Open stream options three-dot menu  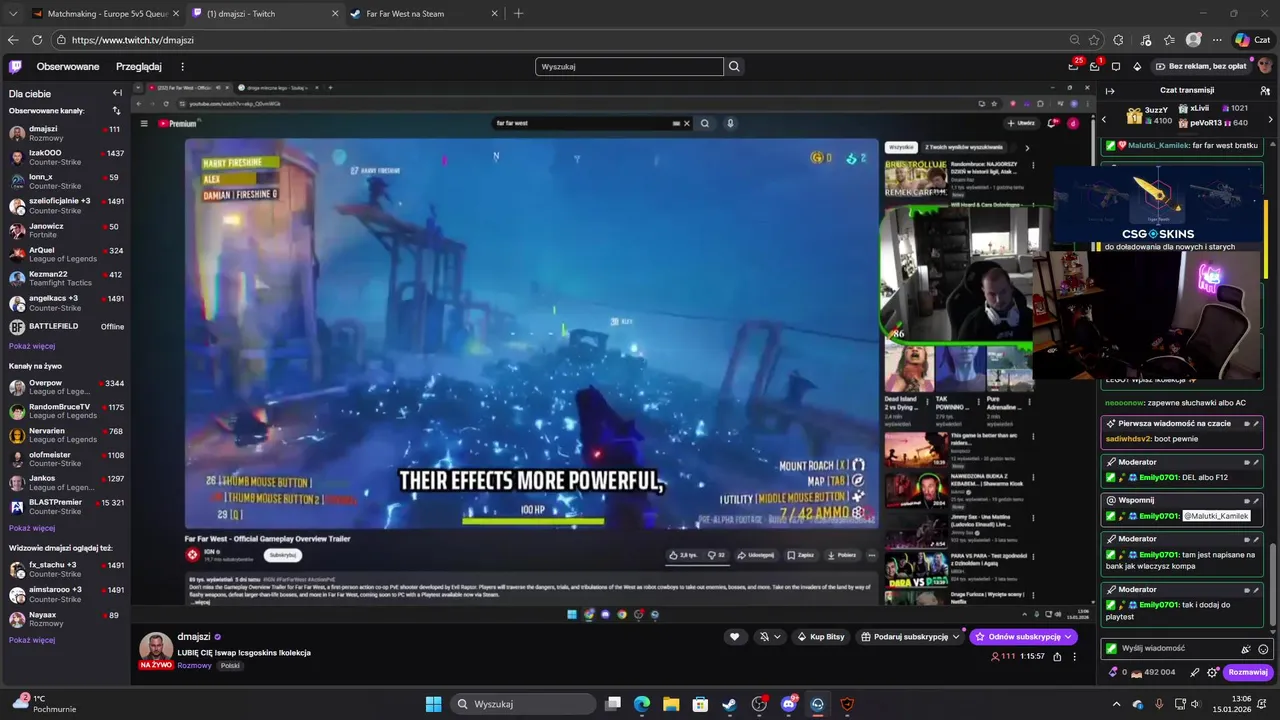click(1075, 657)
